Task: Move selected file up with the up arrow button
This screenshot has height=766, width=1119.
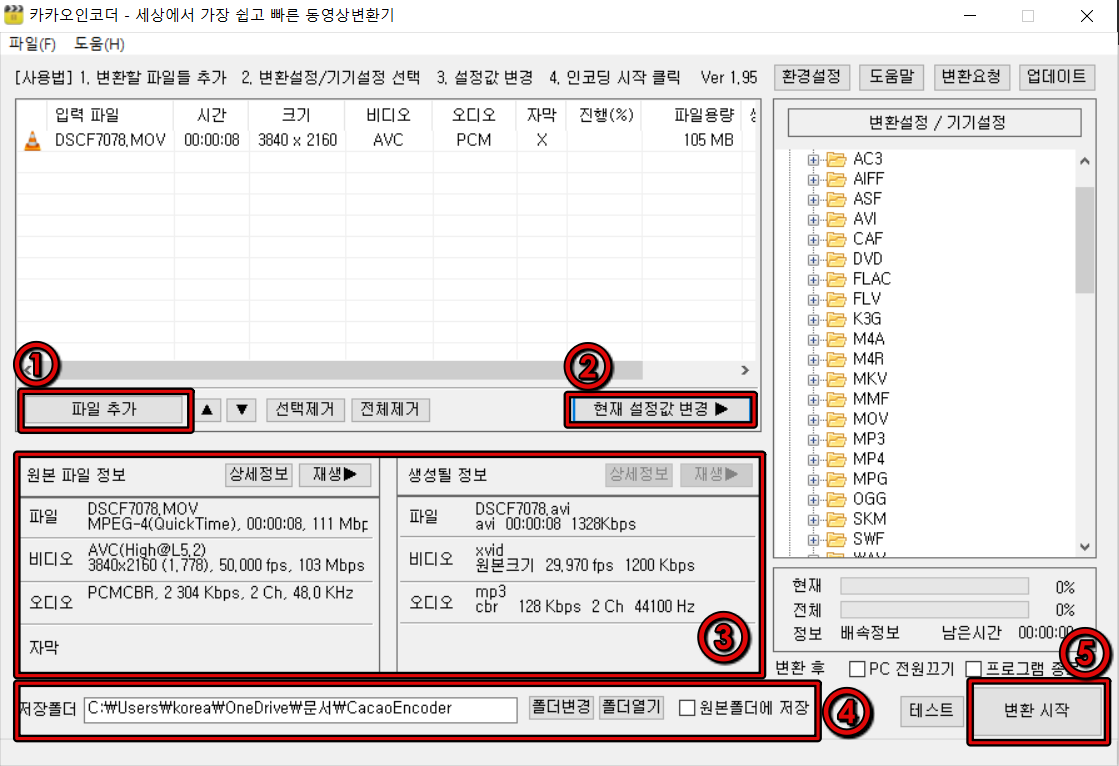Action: (x=207, y=410)
